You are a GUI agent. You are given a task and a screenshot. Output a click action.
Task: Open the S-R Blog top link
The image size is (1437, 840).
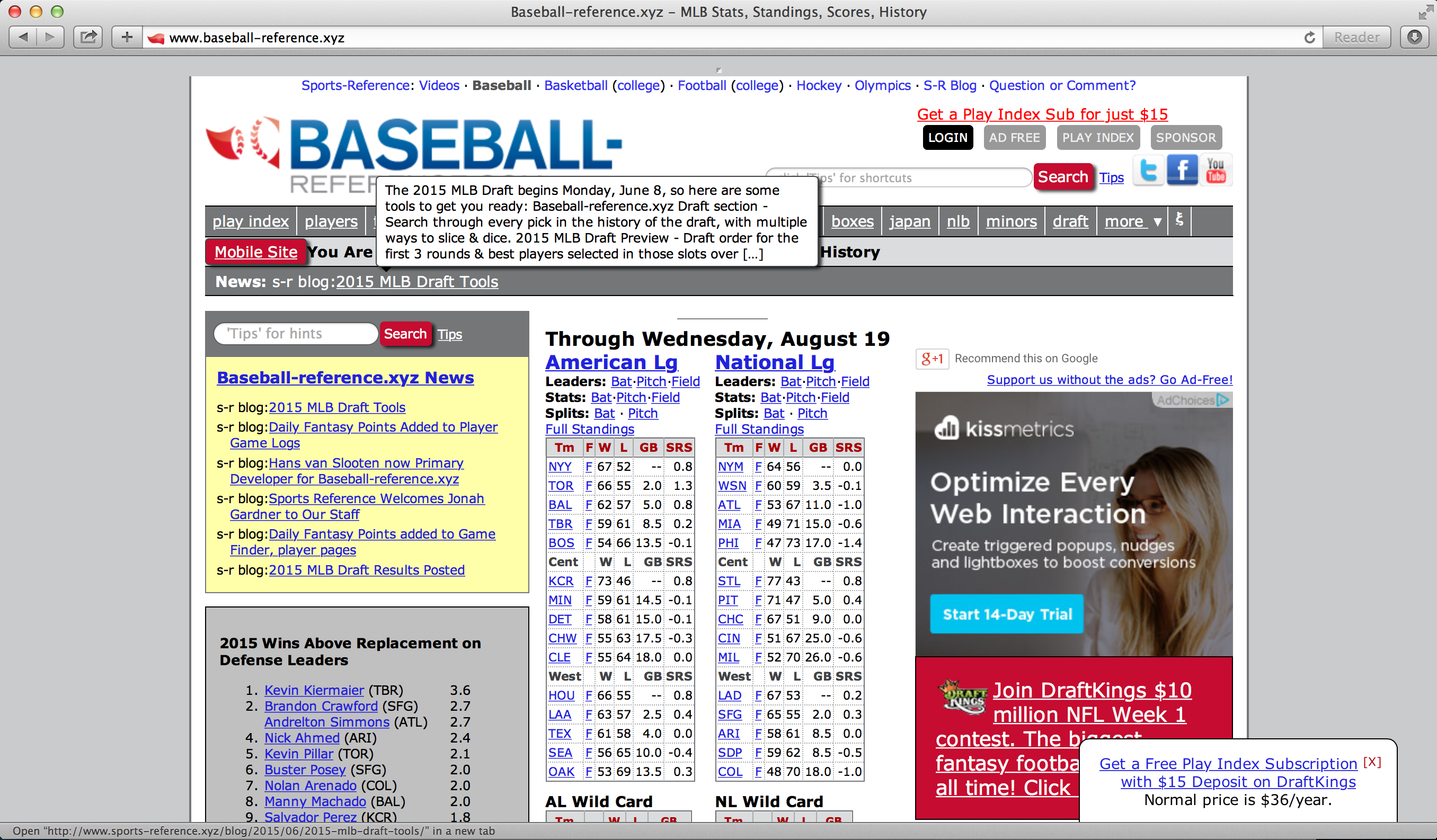950,85
